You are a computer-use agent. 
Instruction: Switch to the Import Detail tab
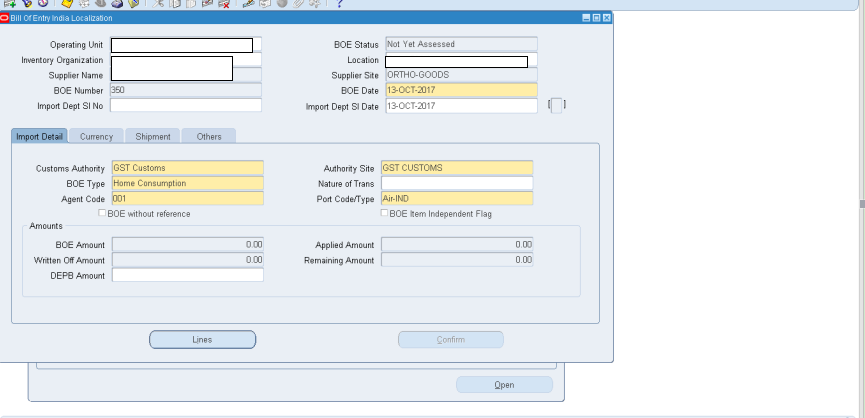pyautogui.click(x=40, y=137)
